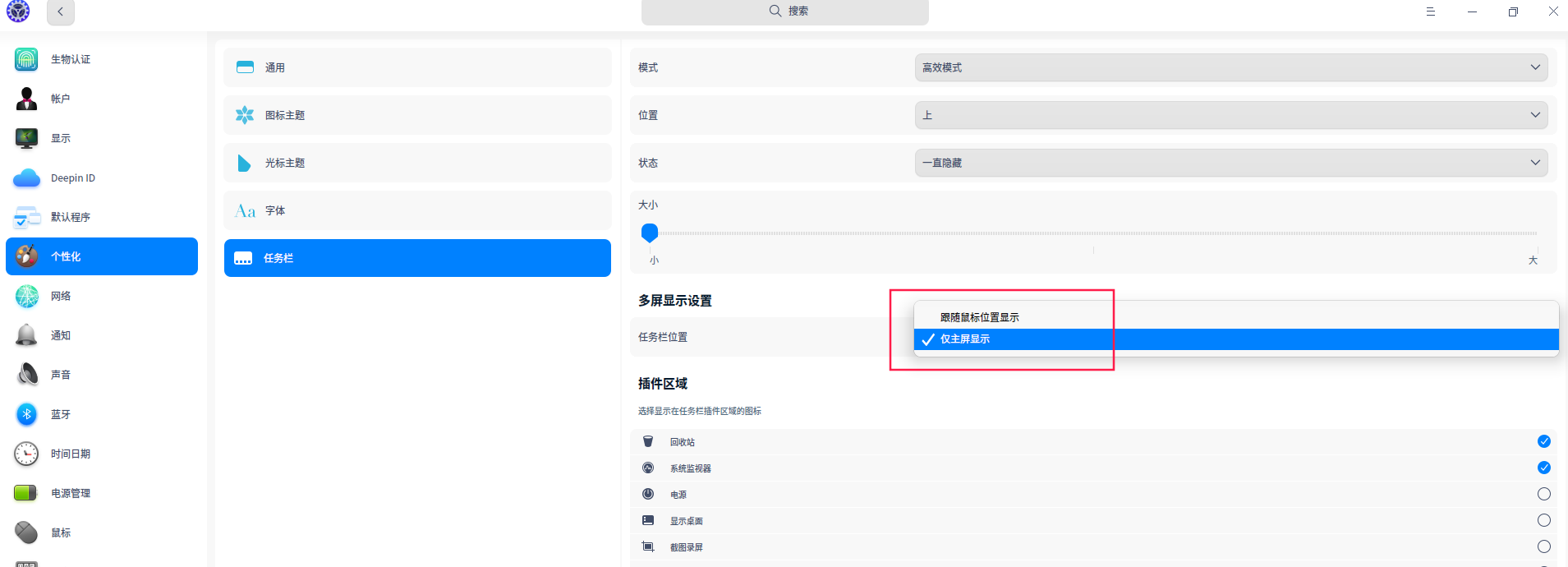Viewport: 1568px width, 567px height.
Task: Click the 搜索 search field
Action: pos(785,12)
